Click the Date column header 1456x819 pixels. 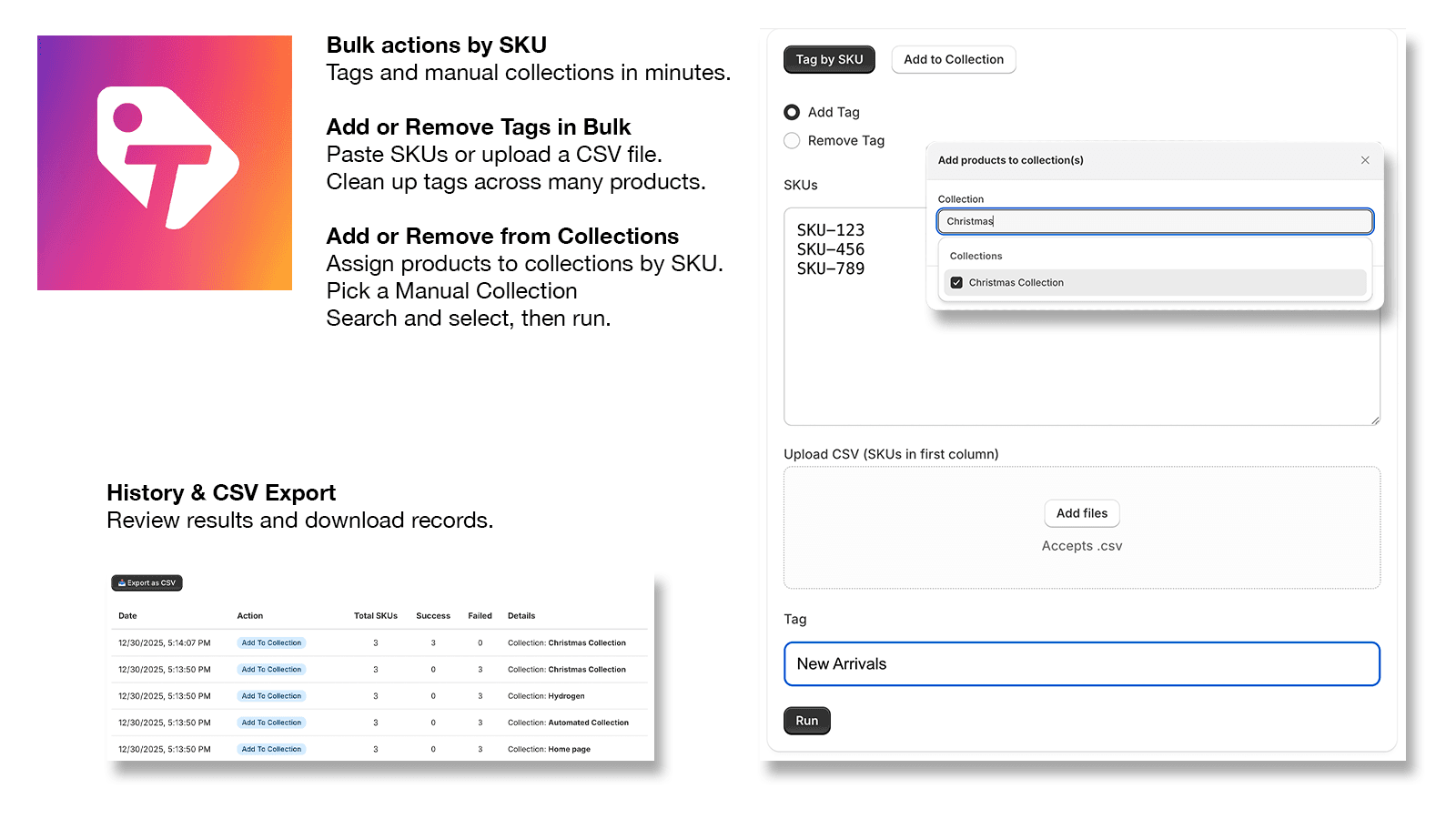click(x=127, y=616)
